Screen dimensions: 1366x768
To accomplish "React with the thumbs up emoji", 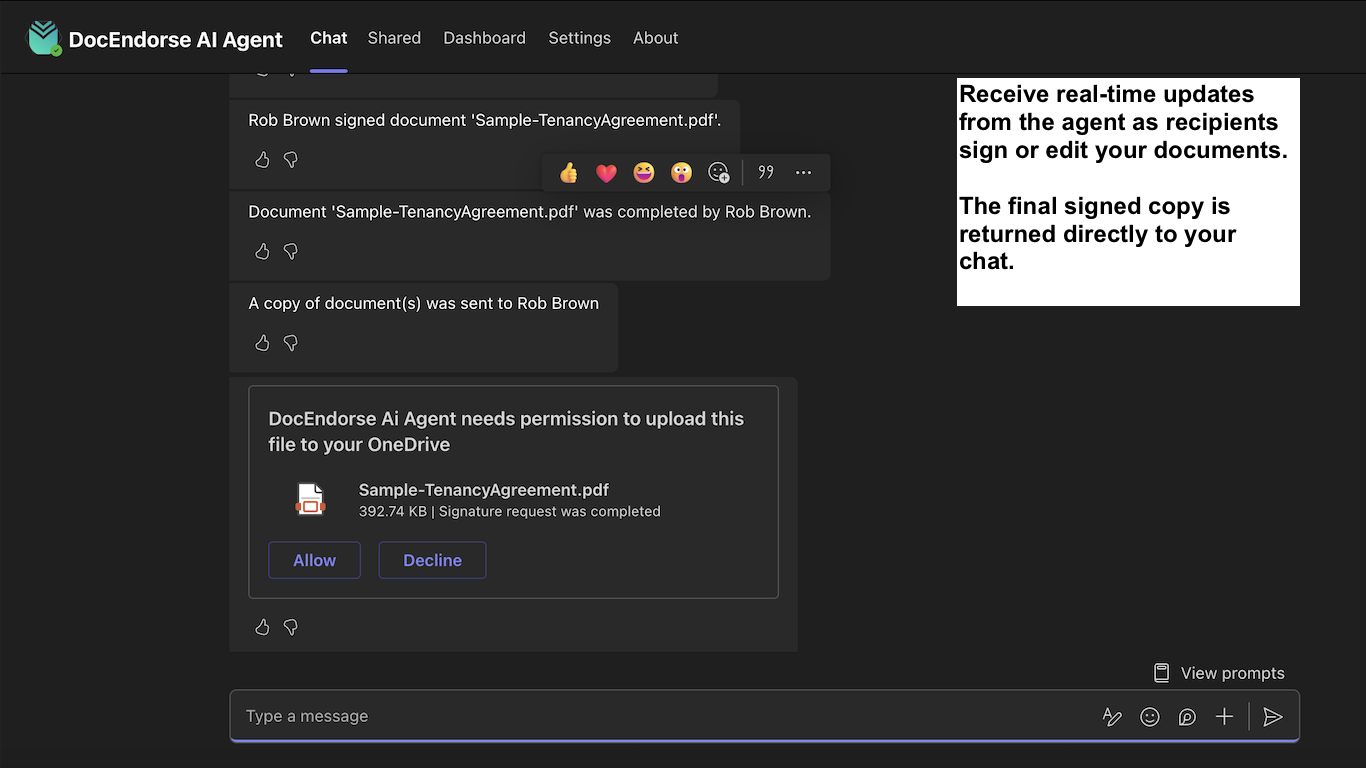I will (568, 172).
